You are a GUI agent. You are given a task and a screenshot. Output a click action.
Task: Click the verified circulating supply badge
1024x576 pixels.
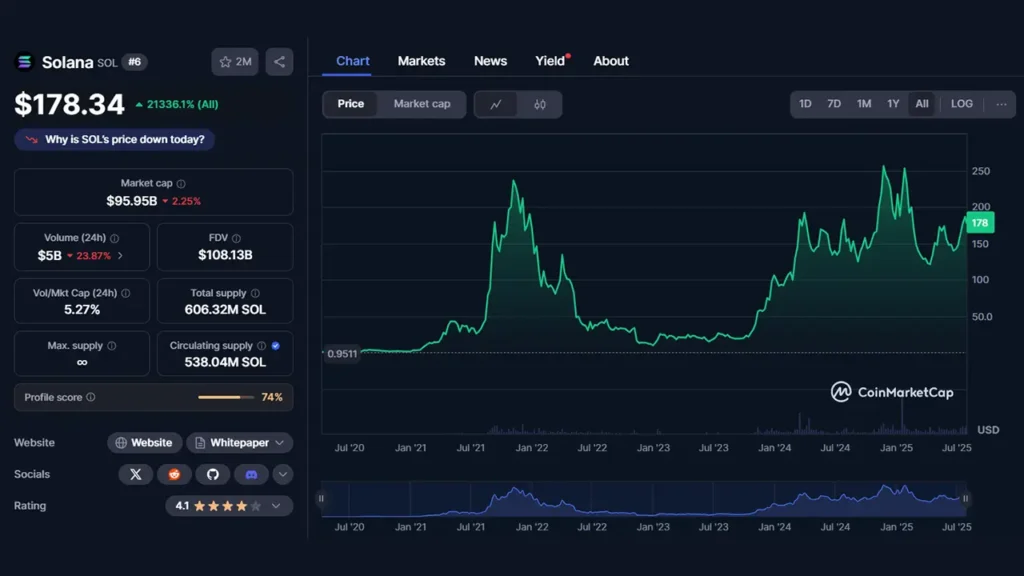coord(276,345)
